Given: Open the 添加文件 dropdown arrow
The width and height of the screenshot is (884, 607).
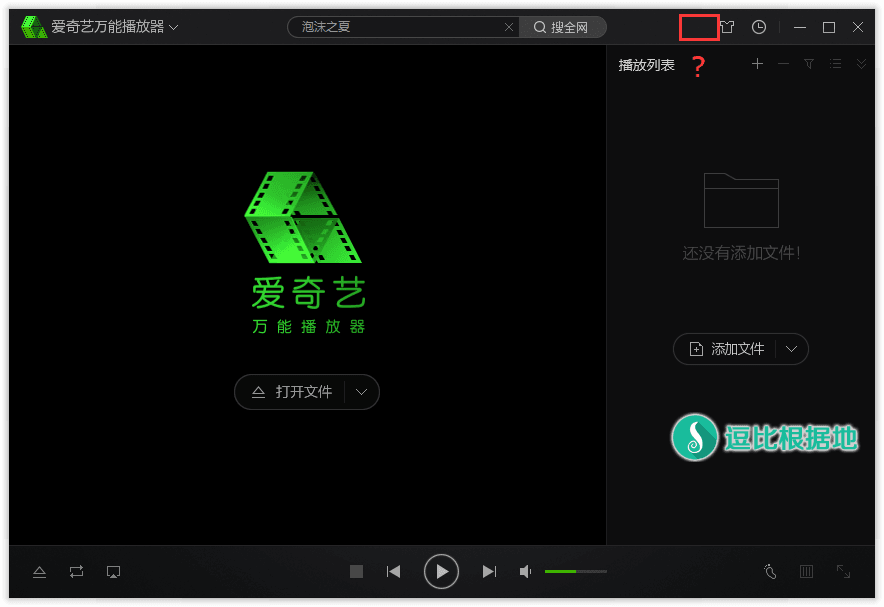Looking at the screenshot, I should 792,349.
